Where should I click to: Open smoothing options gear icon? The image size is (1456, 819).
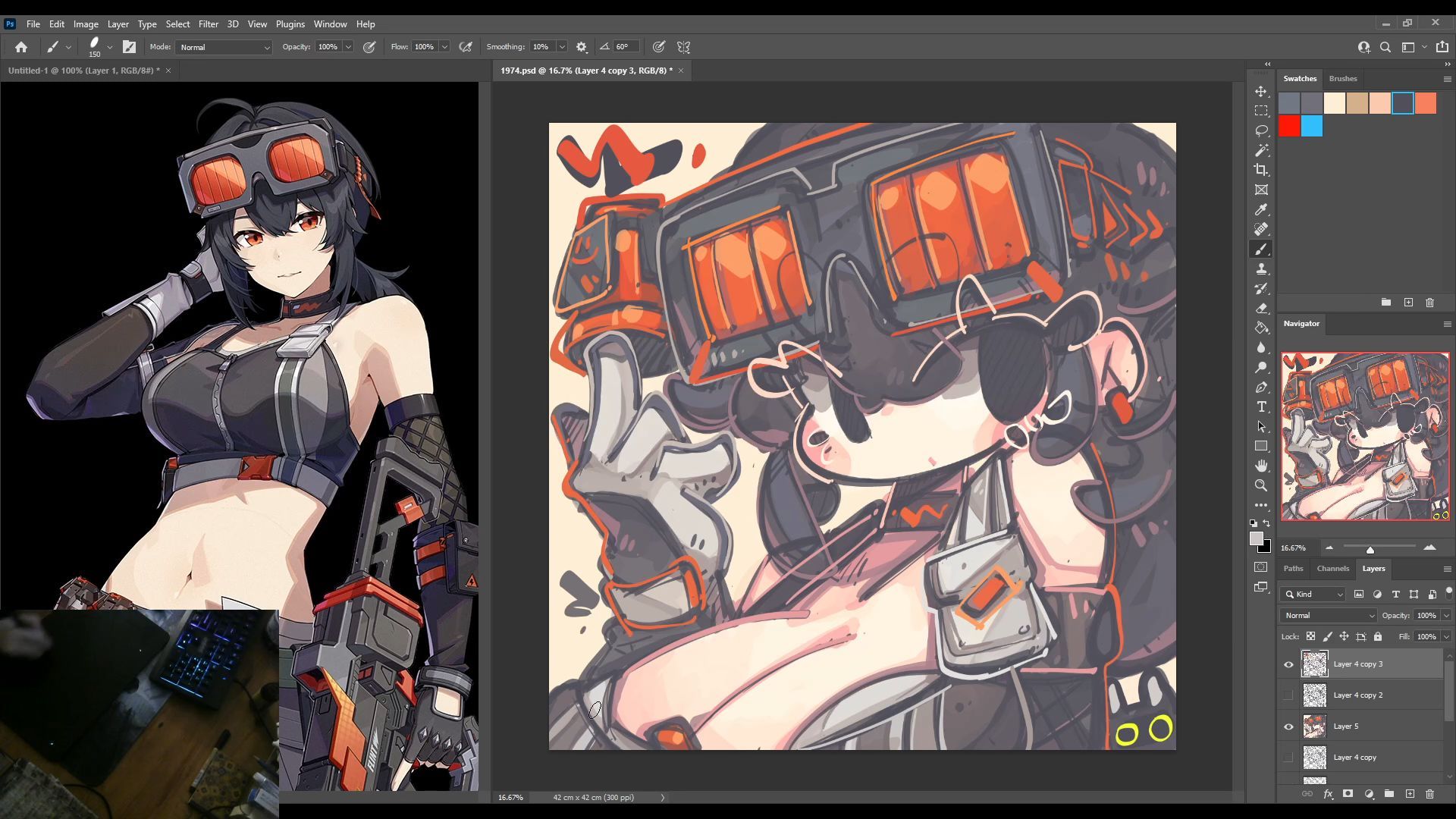pos(582,47)
